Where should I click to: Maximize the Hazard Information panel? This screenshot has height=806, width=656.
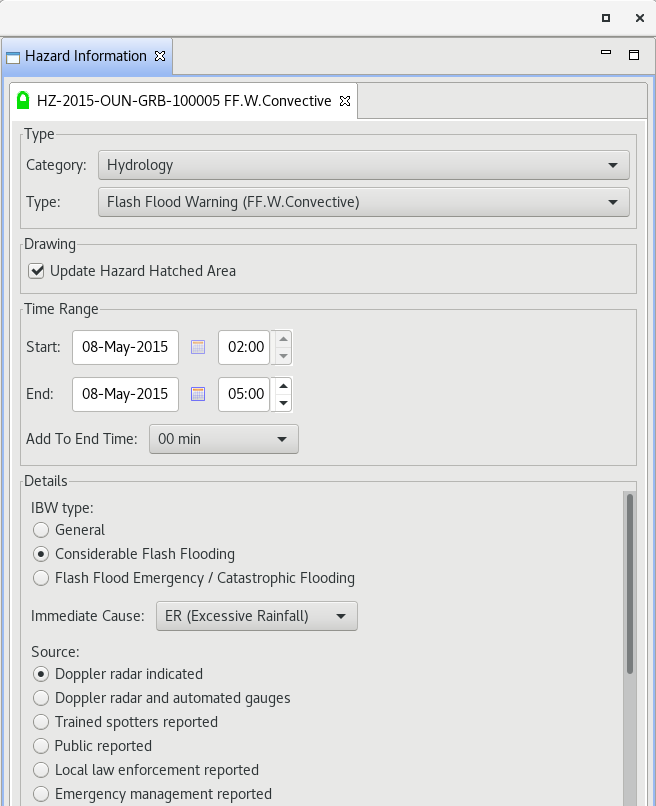click(634, 55)
